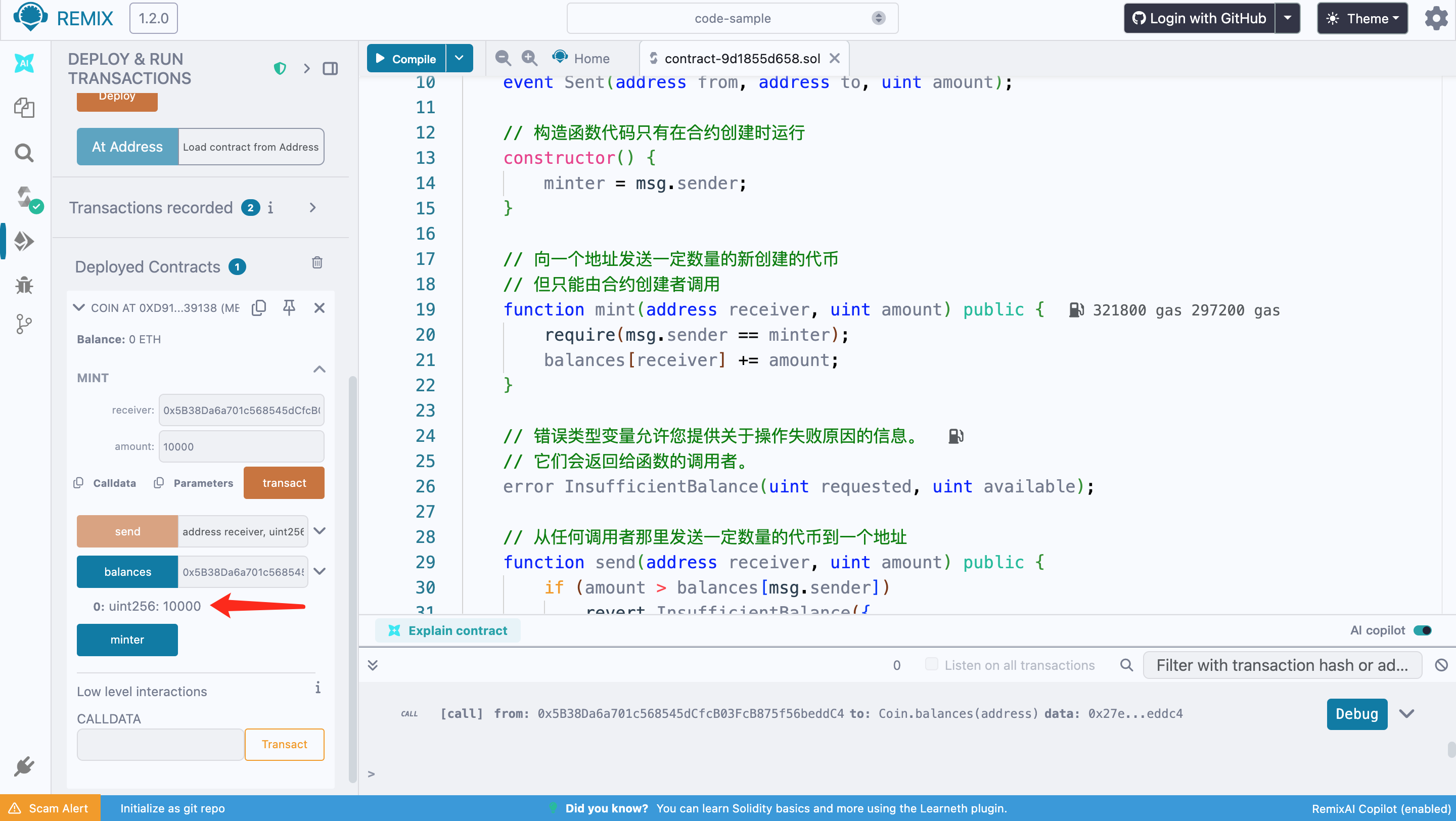Collapse the MINT function inputs
The height and width of the screenshot is (821, 1456).
click(320, 370)
